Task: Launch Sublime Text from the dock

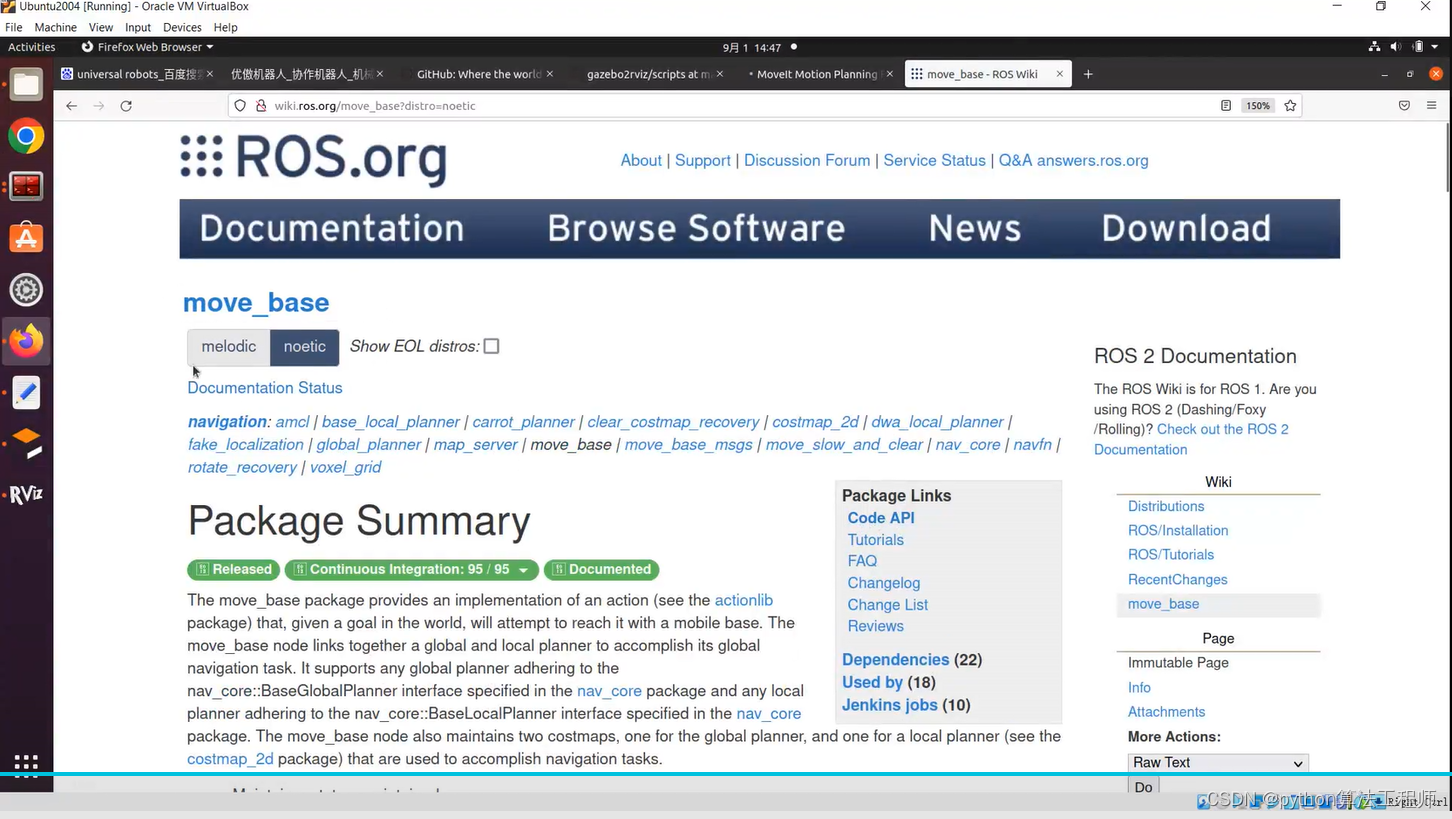Action: [x=26, y=443]
